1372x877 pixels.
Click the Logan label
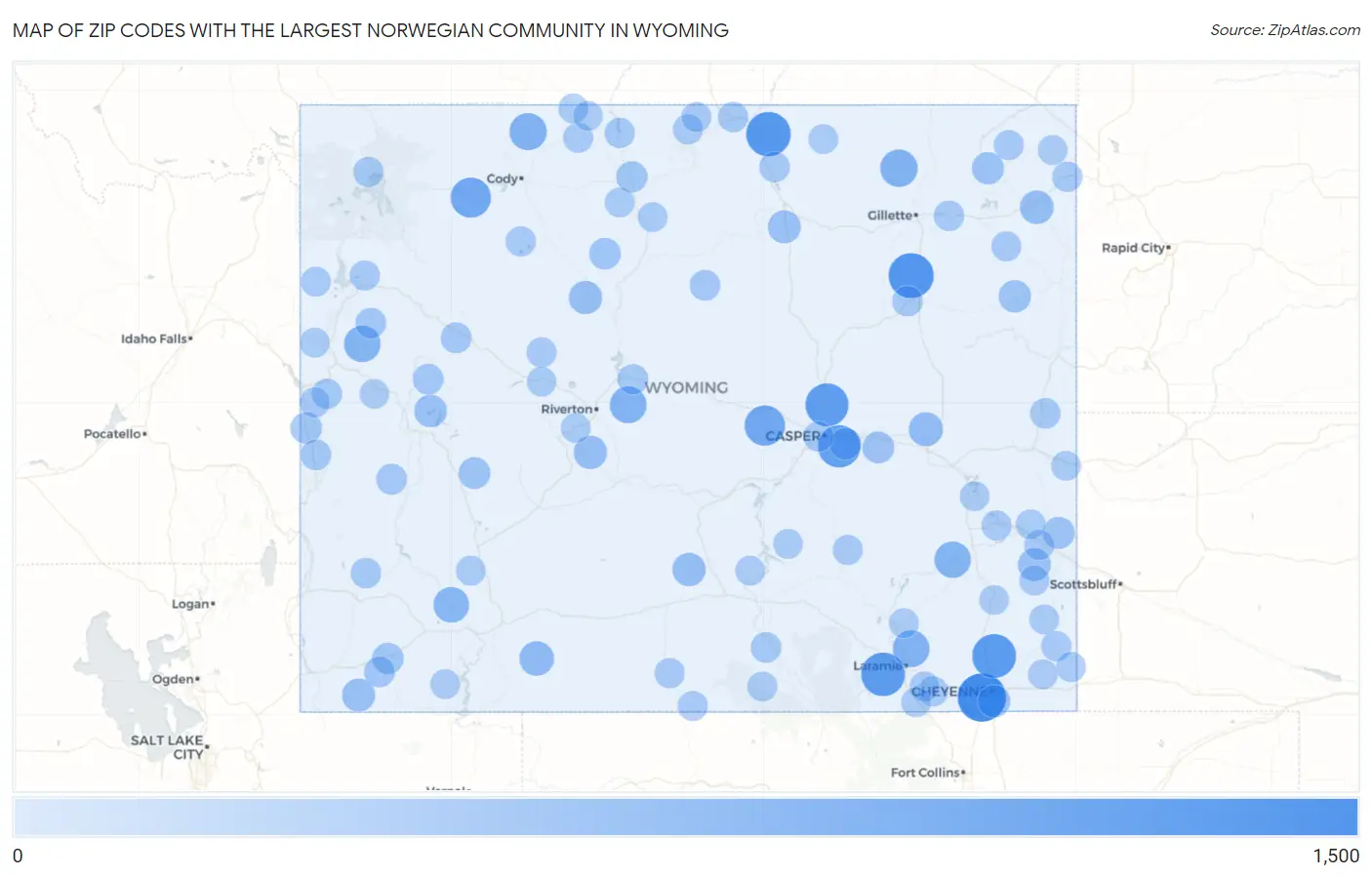coord(193,604)
